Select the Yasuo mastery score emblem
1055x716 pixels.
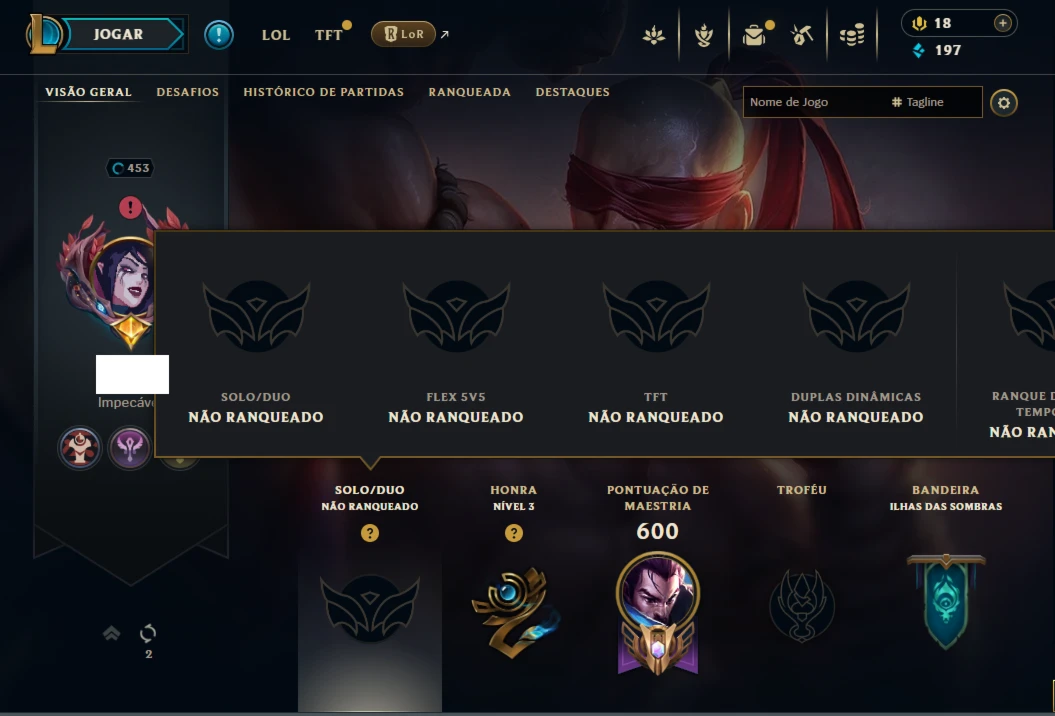pyautogui.click(x=657, y=613)
